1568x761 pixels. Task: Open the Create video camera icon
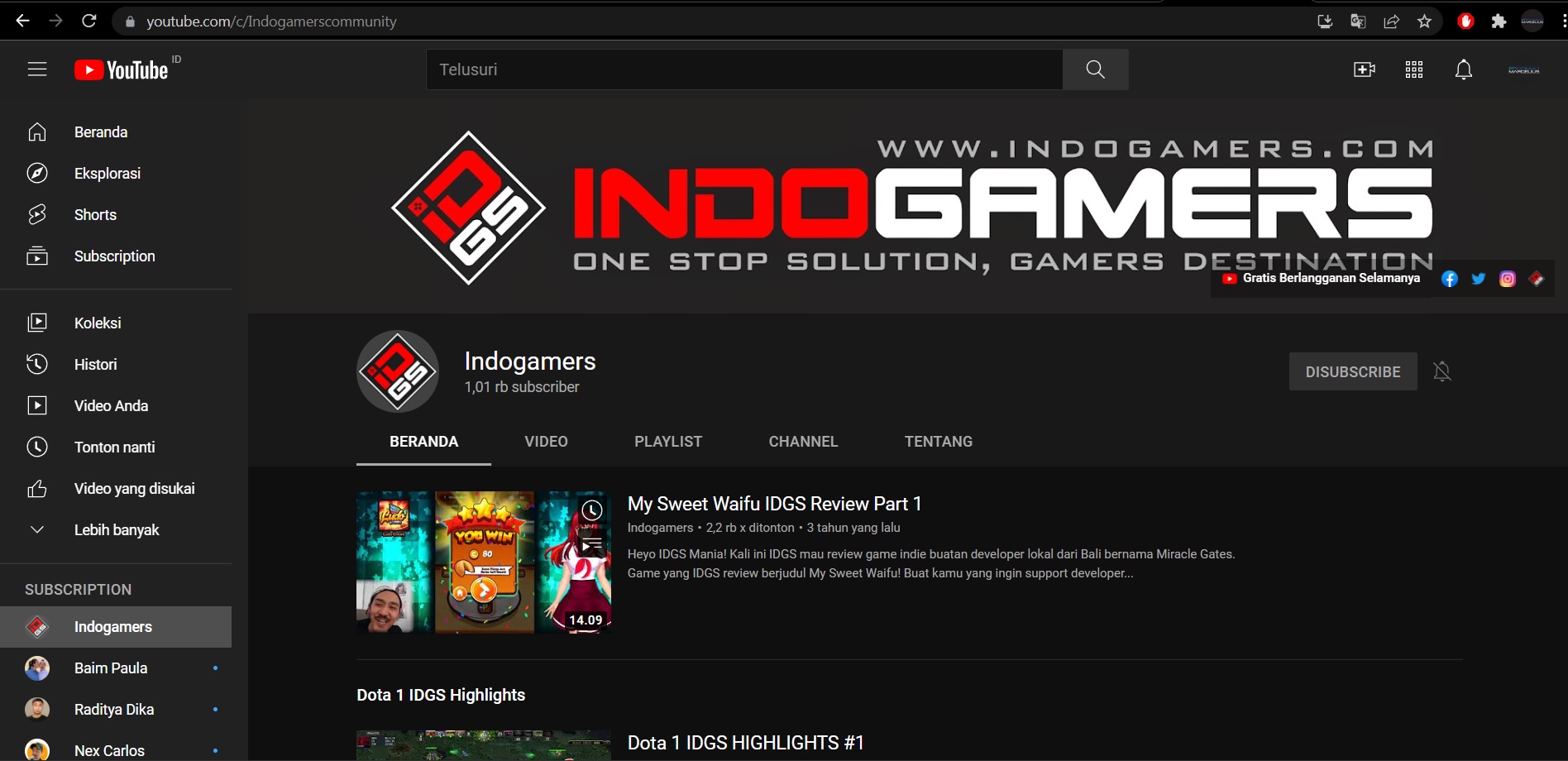click(x=1364, y=69)
